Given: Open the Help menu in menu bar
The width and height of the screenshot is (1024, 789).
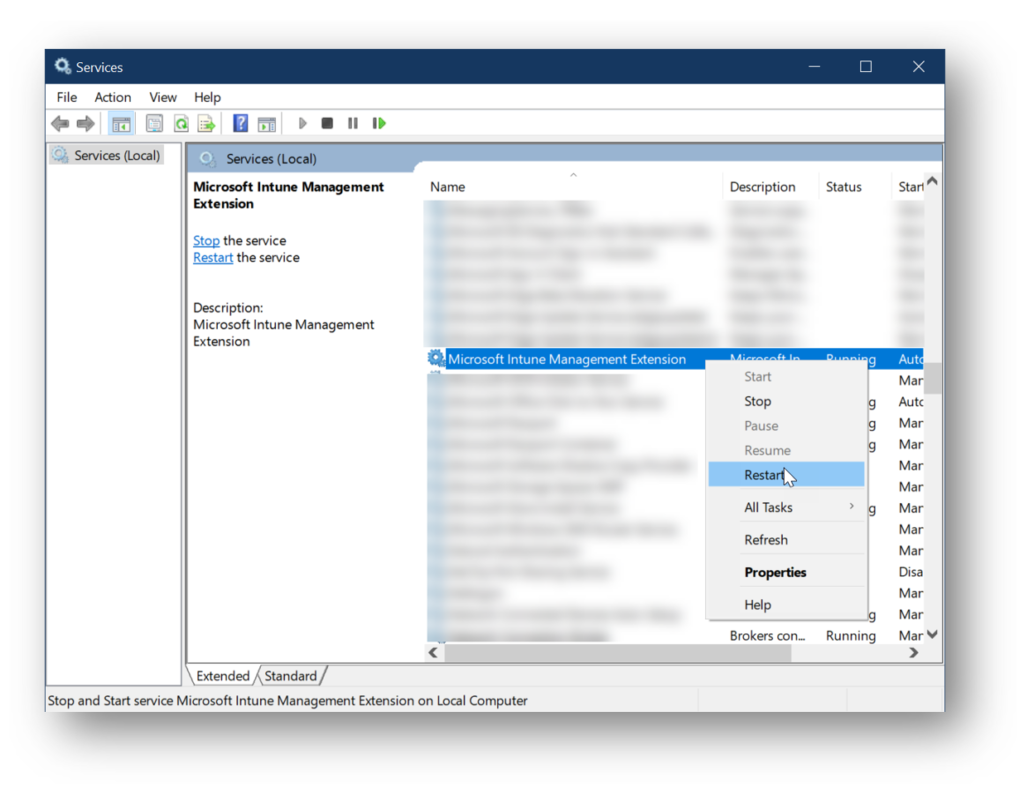Looking at the screenshot, I should [x=207, y=97].
